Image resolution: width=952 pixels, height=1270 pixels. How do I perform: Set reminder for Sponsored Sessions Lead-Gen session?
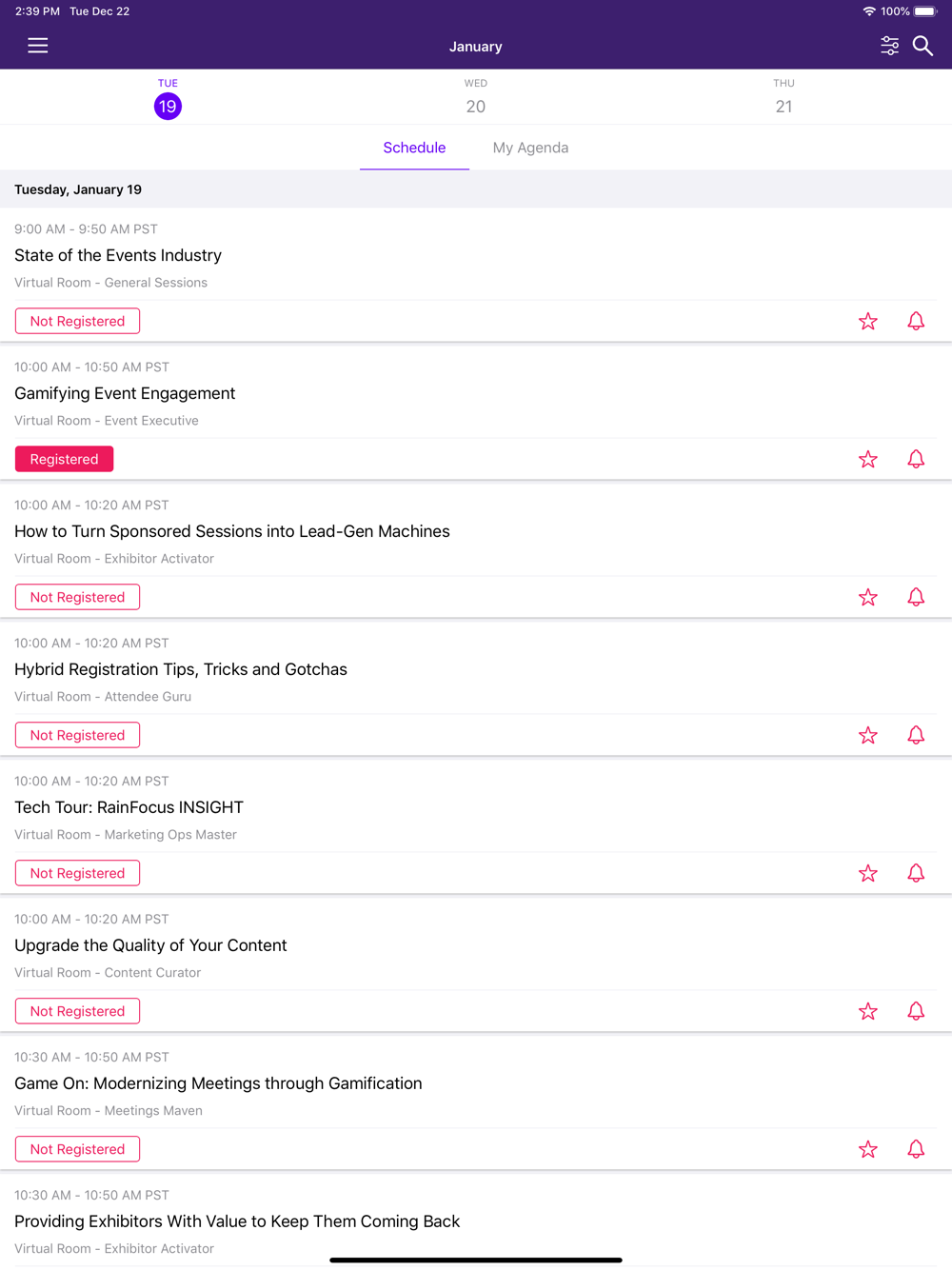916,598
